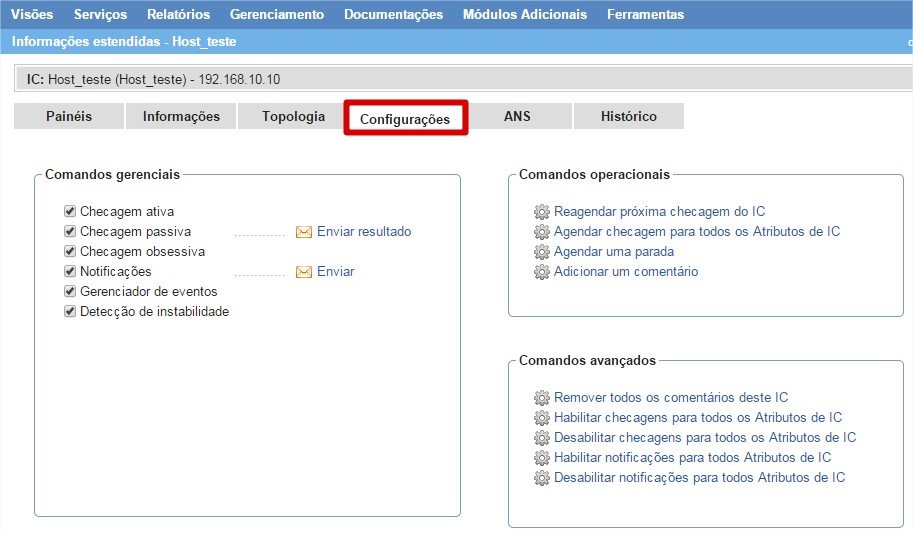Click envelope icon next to Enviar resultado
The image size is (913, 535).
click(x=304, y=232)
